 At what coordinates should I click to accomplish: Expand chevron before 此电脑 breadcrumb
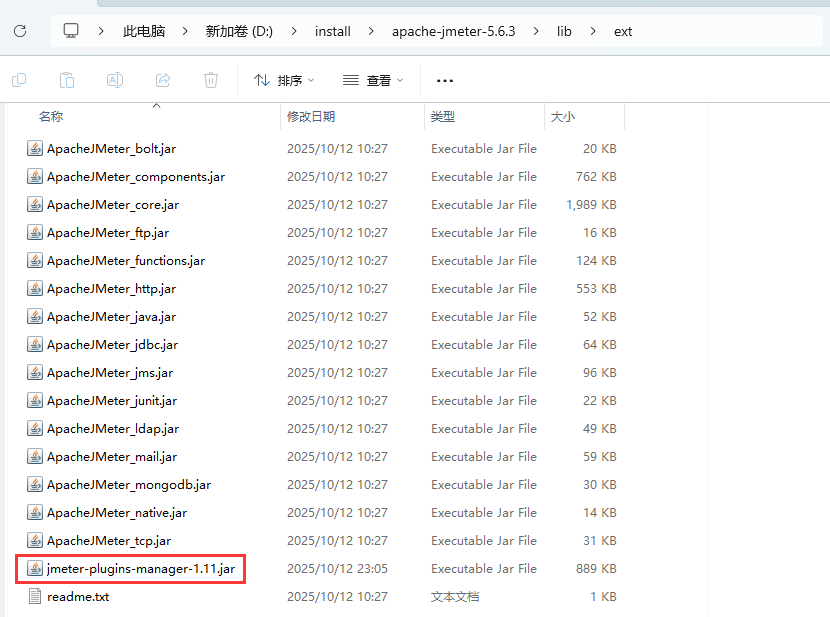click(101, 31)
